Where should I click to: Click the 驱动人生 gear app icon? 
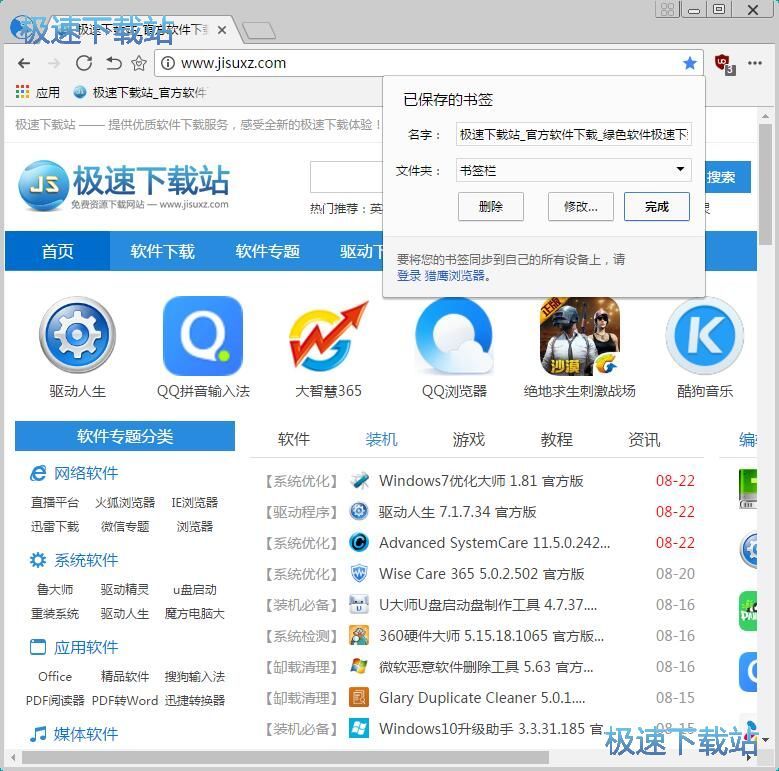(78, 335)
